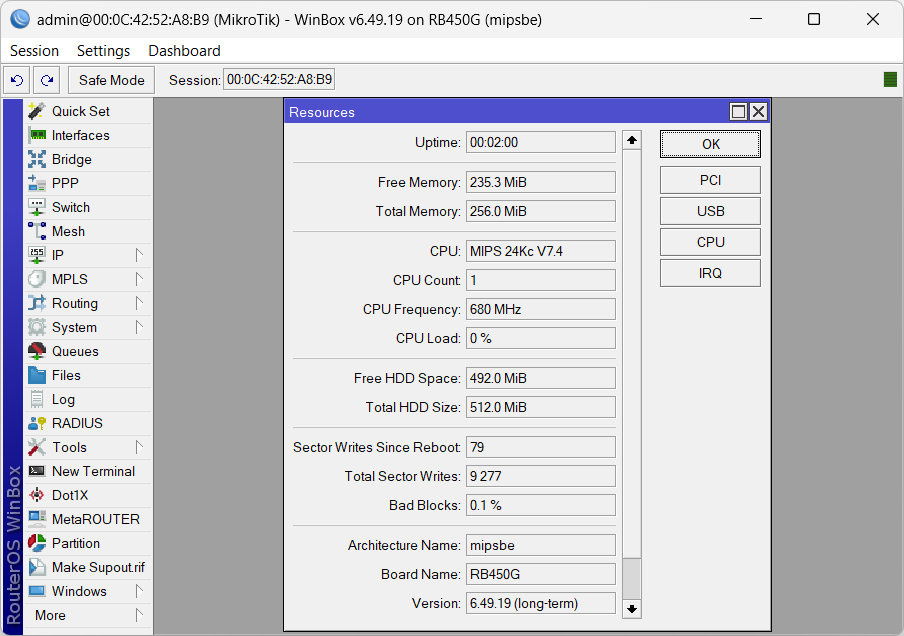Click the scrollbar up arrow
The width and height of the screenshot is (904, 636).
pyautogui.click(x=632, y=140)
